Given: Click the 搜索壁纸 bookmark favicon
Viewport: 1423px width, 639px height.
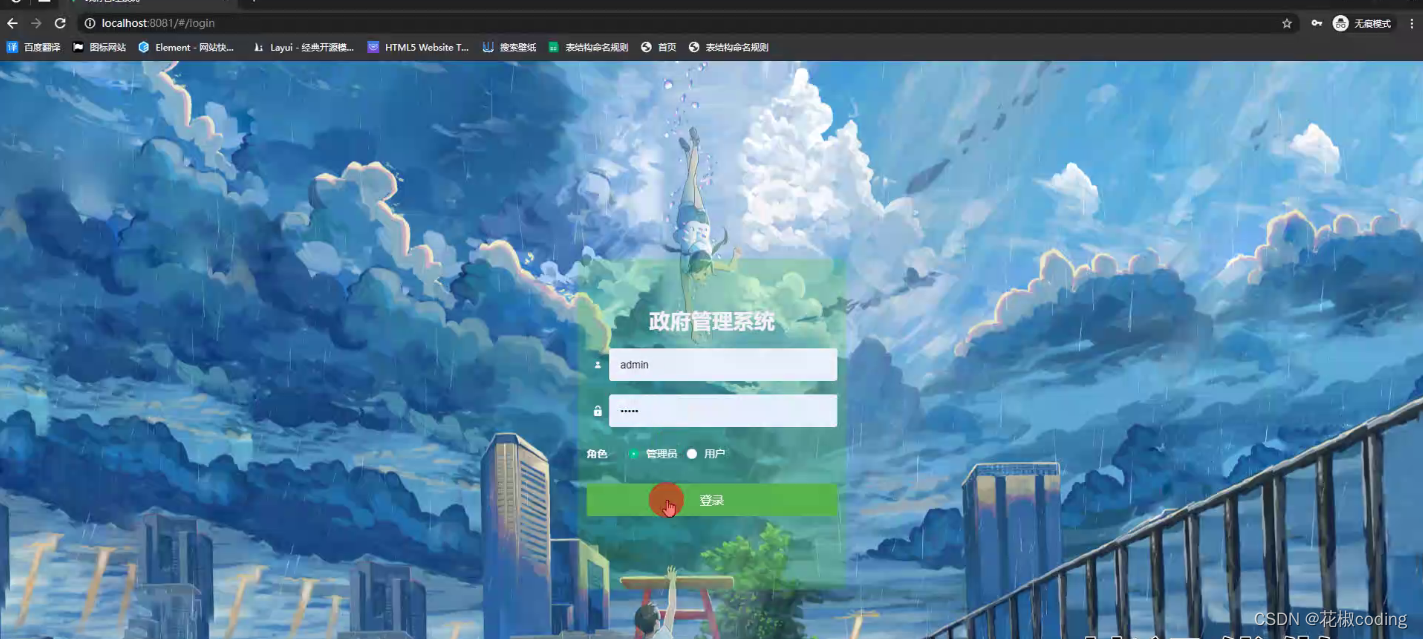Looking at the screenshot, I should click(x=486, y=46).
